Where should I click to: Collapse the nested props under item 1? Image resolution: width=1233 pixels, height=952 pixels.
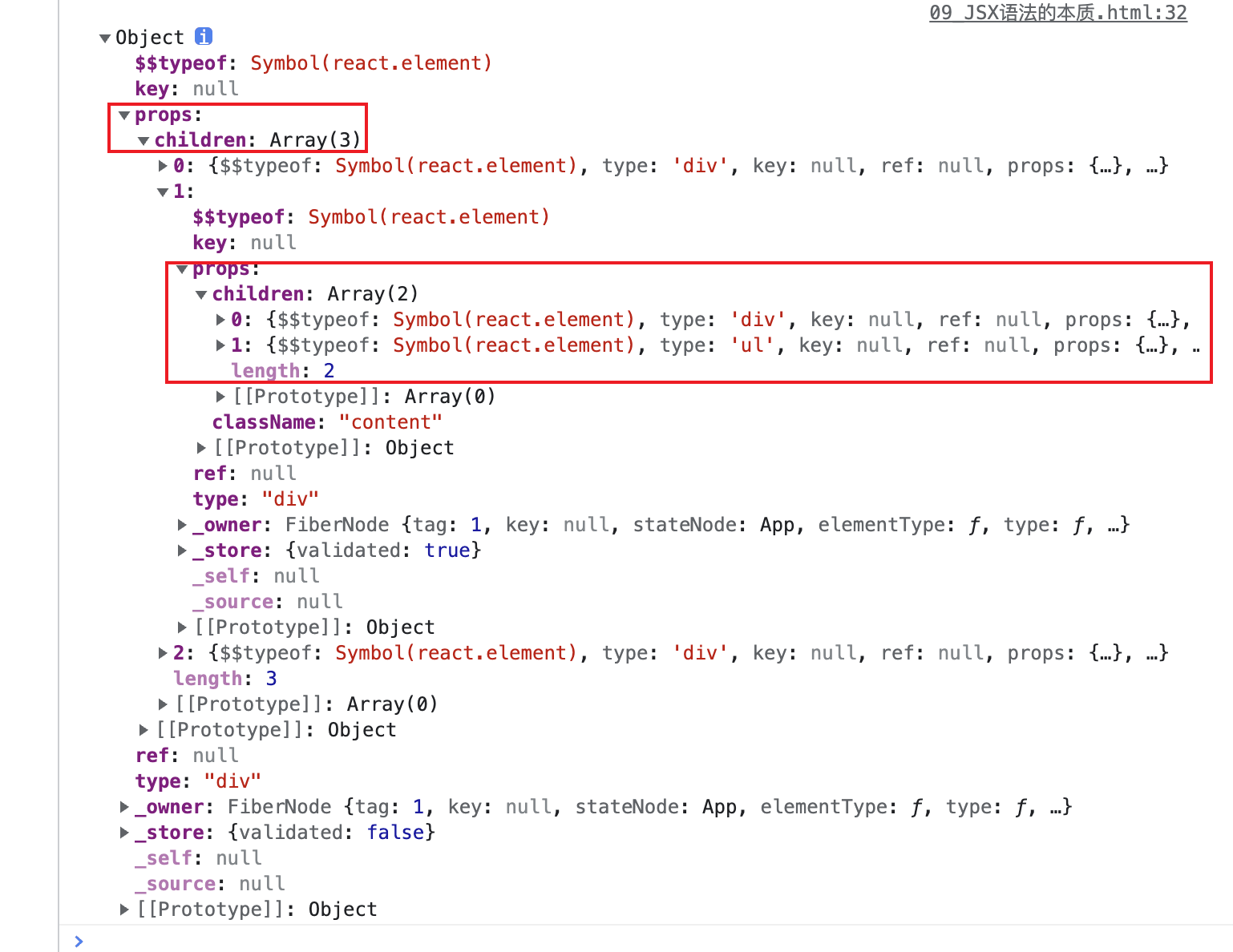coord(182,269)
